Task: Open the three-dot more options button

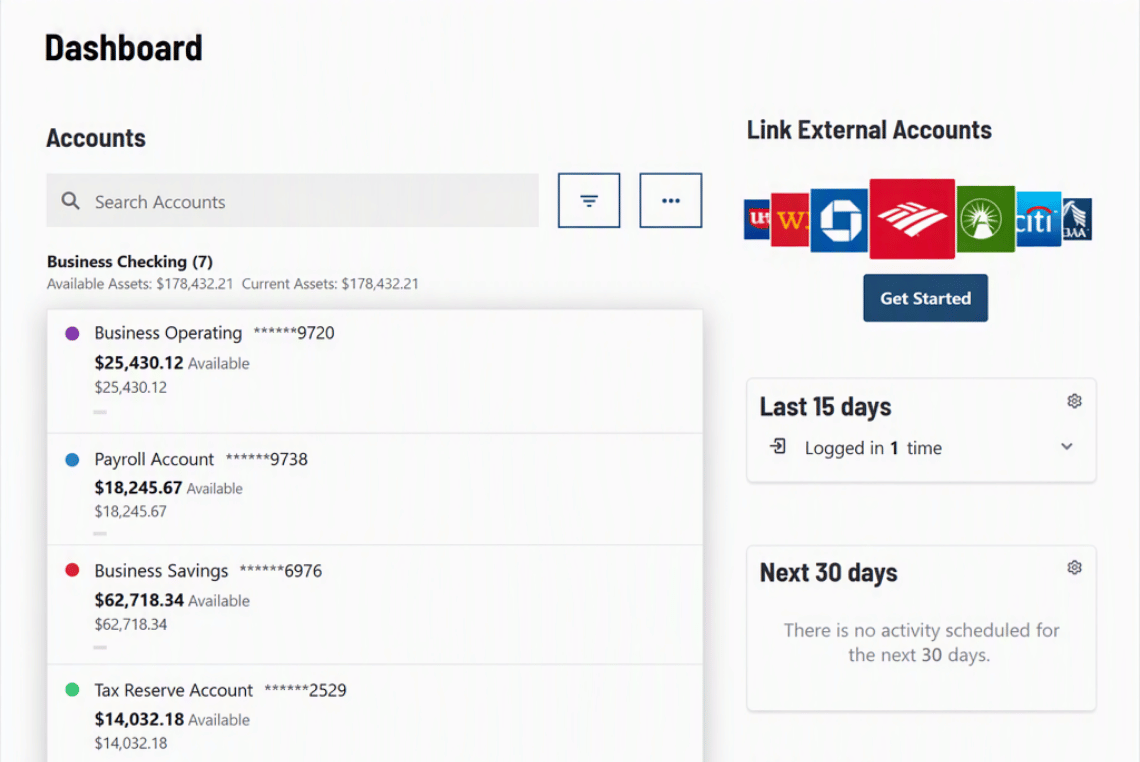Action: coord(670,200)
